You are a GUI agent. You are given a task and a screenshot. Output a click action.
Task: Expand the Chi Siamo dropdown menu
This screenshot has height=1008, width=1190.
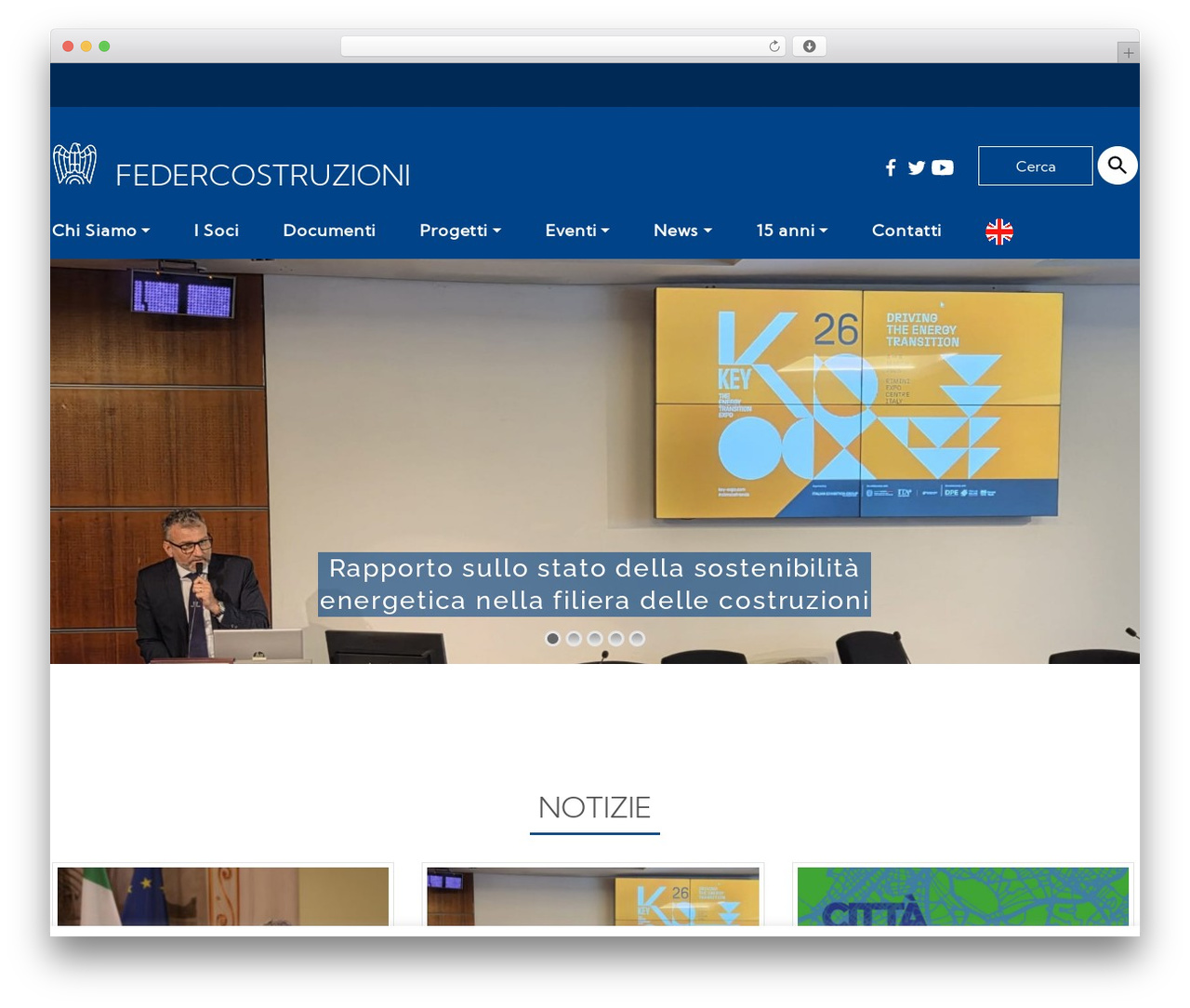(101, 231)
